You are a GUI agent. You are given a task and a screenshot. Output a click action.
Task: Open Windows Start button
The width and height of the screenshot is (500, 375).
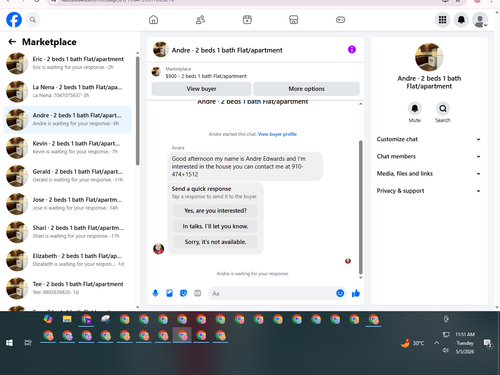click(9, 343)
